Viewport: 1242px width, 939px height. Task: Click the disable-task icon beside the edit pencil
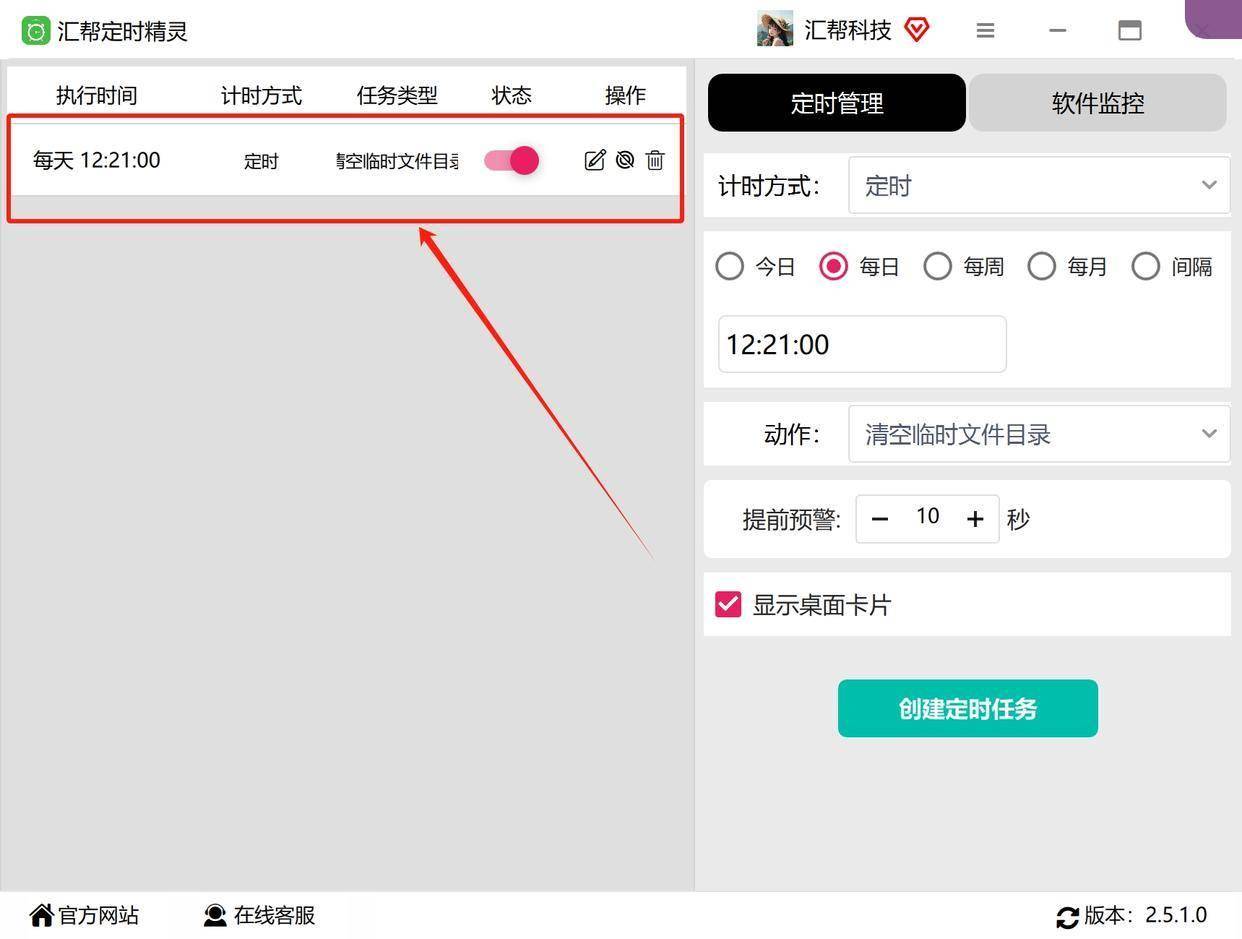point(625,160)
